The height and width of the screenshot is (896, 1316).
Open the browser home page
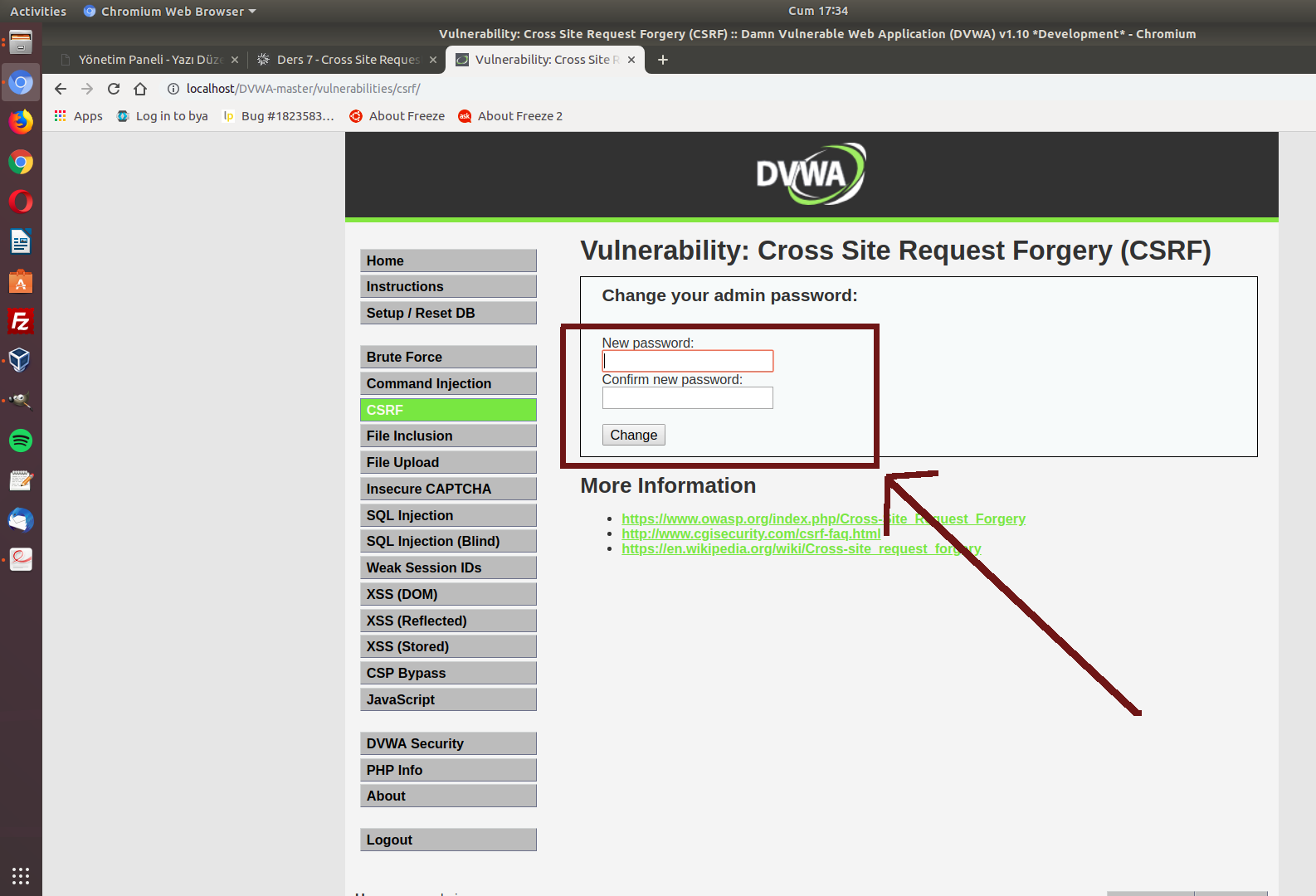140,89
